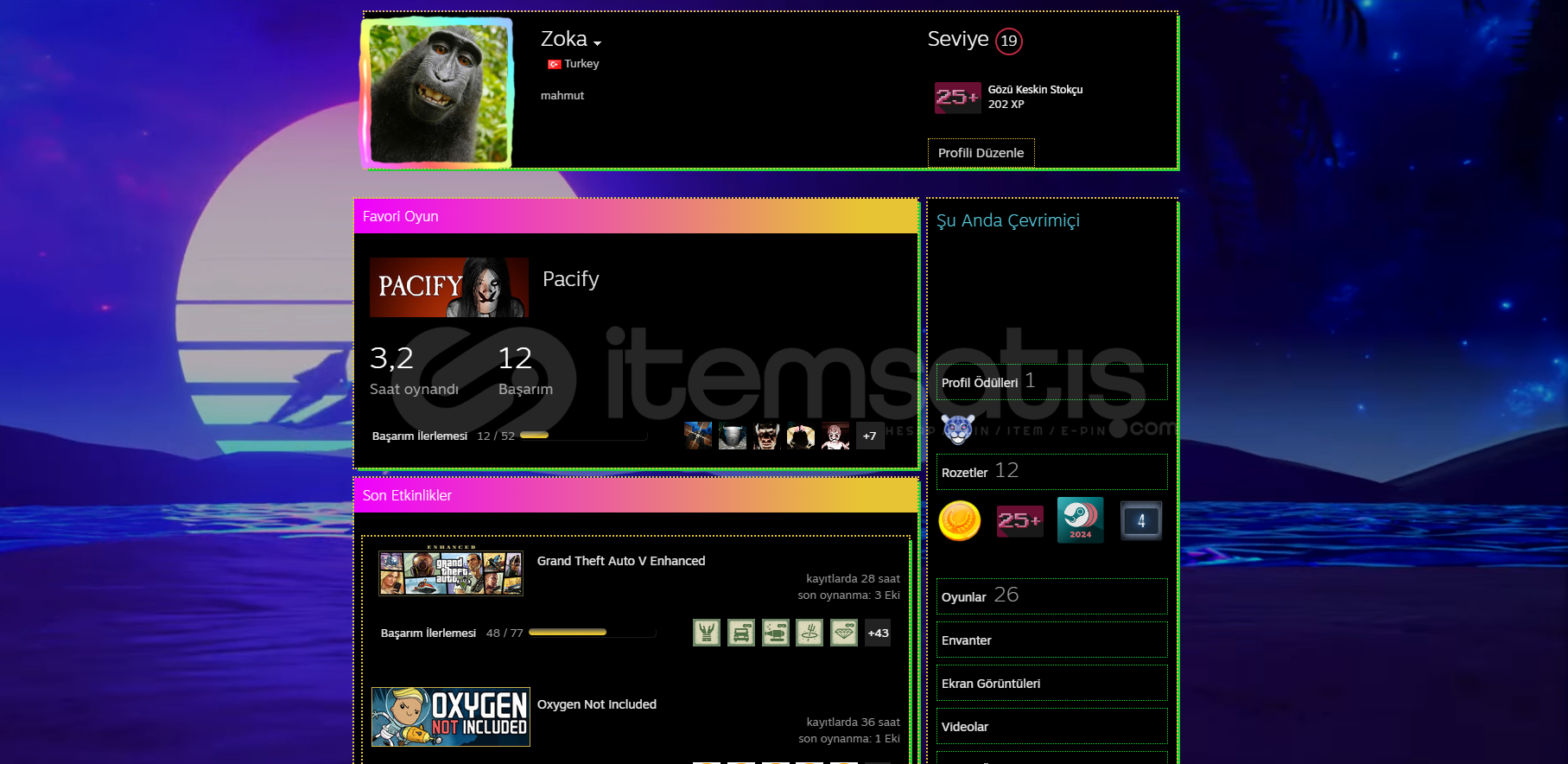Screen dimensions: 1568x764
Task: Click the level 19 circle badge
Action: 1008,41
